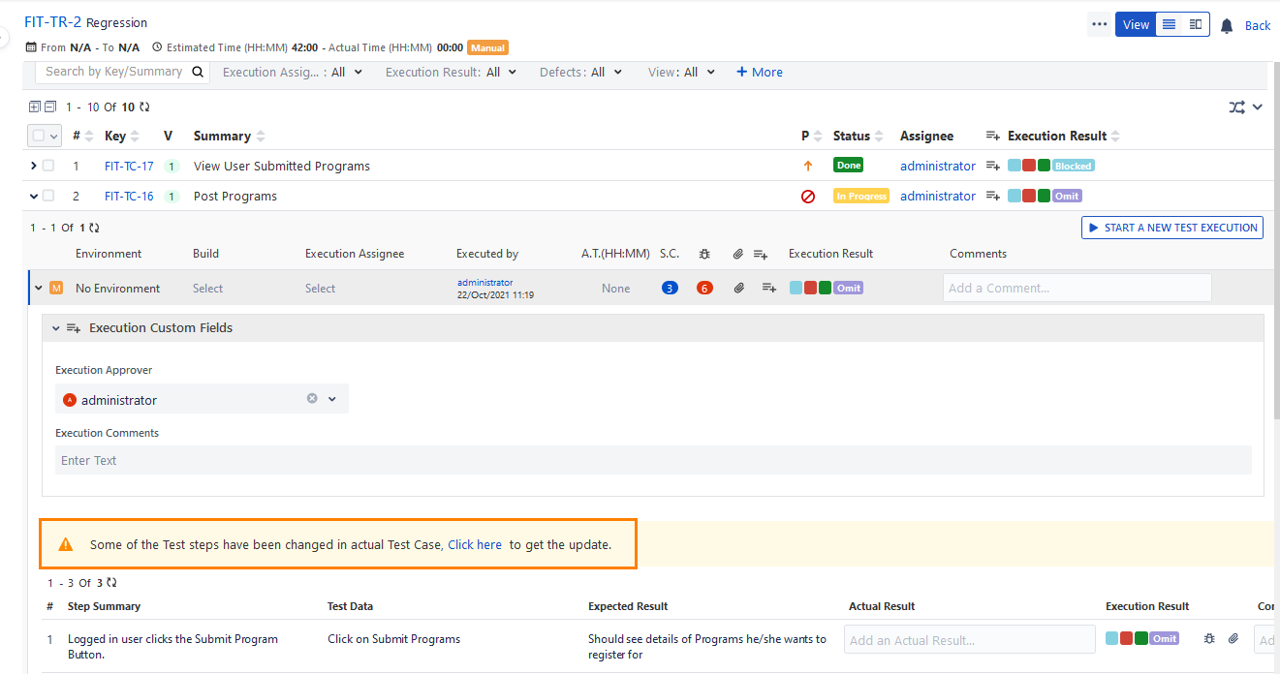Click the + More filters option

pyautogui.click(x=759, y=72)
